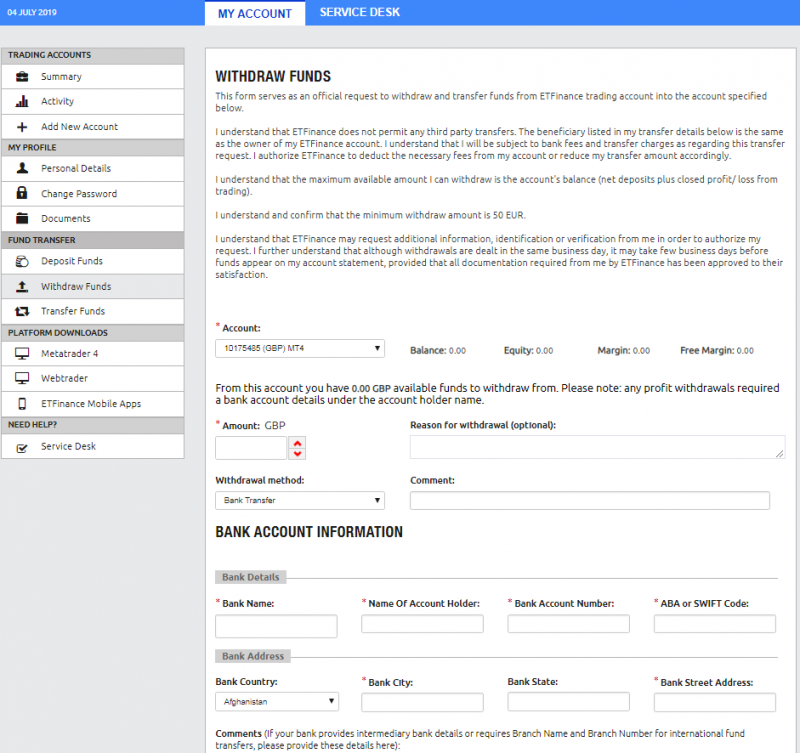Click the ABA or SWIFT Code field
The height and width of the screenshot is (753, 800).
click(x=715, y=624)
